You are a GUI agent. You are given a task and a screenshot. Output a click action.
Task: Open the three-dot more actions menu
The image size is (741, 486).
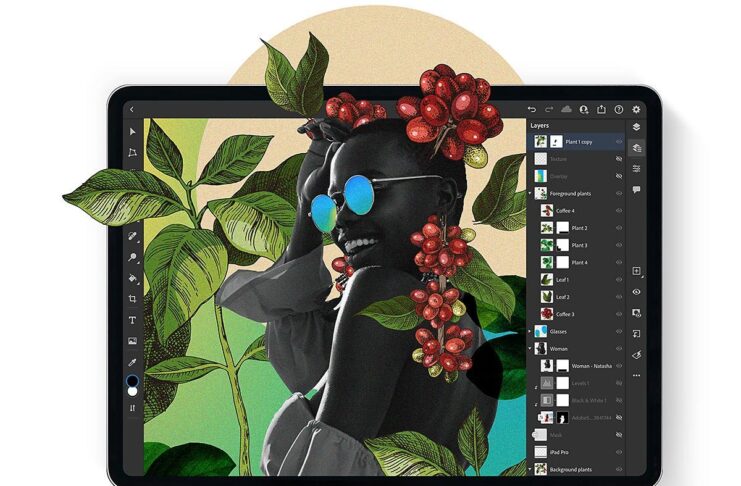point(637,375)
